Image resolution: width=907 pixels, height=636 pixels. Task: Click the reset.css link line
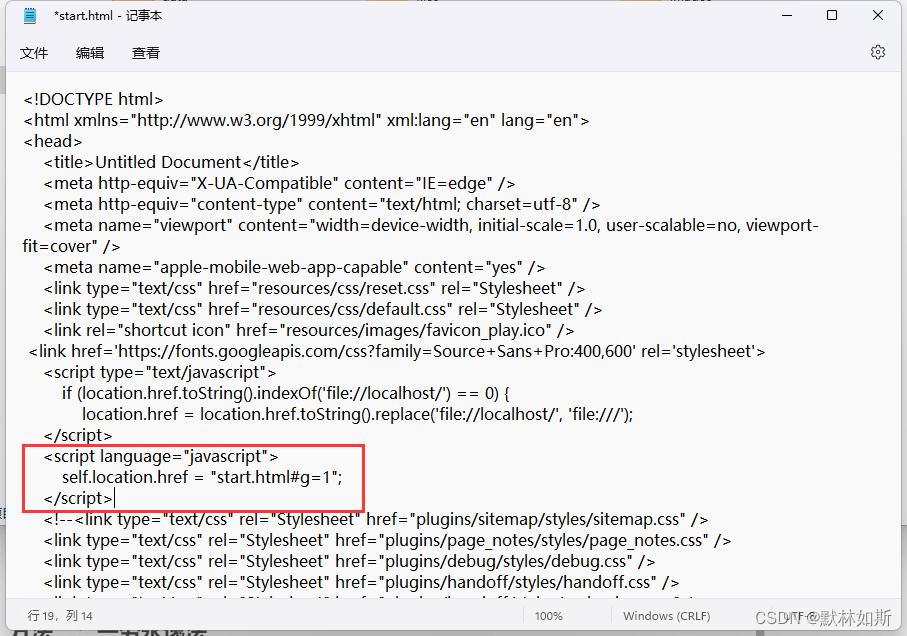pyautogui.click(x=314, y=288)
